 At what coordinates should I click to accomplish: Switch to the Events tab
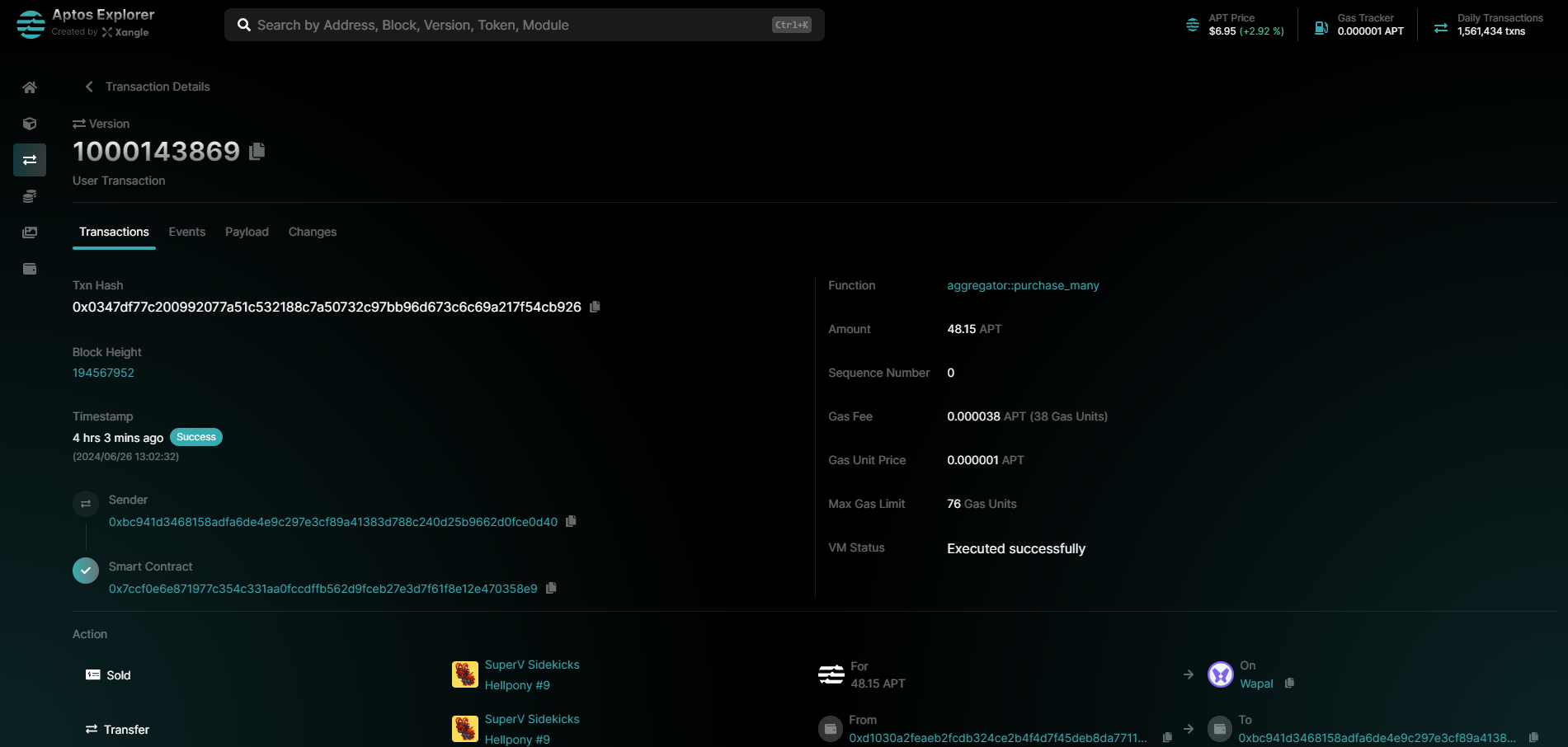tap(186, 232)
